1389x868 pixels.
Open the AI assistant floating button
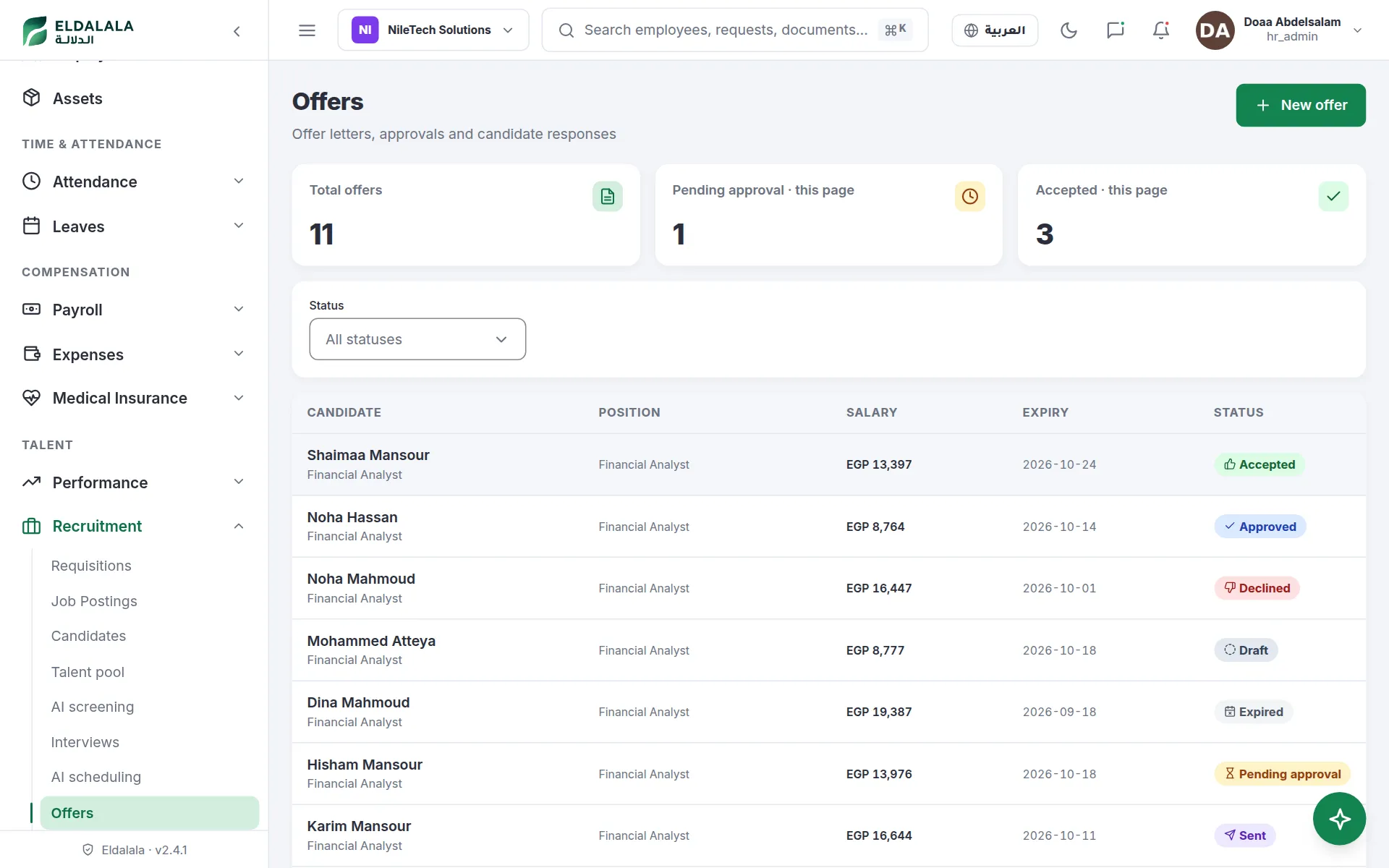(x=1339, y=819)
